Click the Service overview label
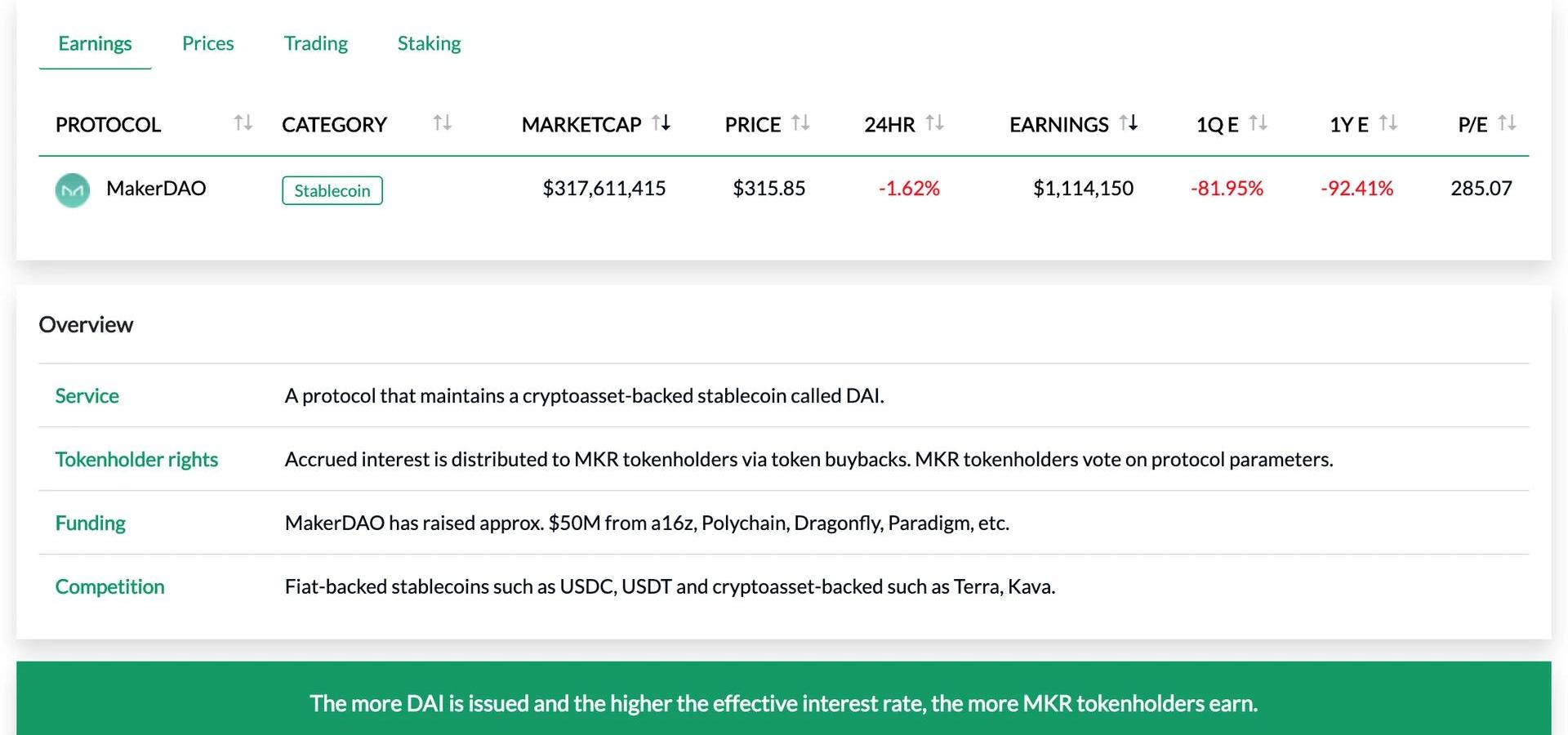Screen dimensions: 1568x735 (x=87, y=396)
